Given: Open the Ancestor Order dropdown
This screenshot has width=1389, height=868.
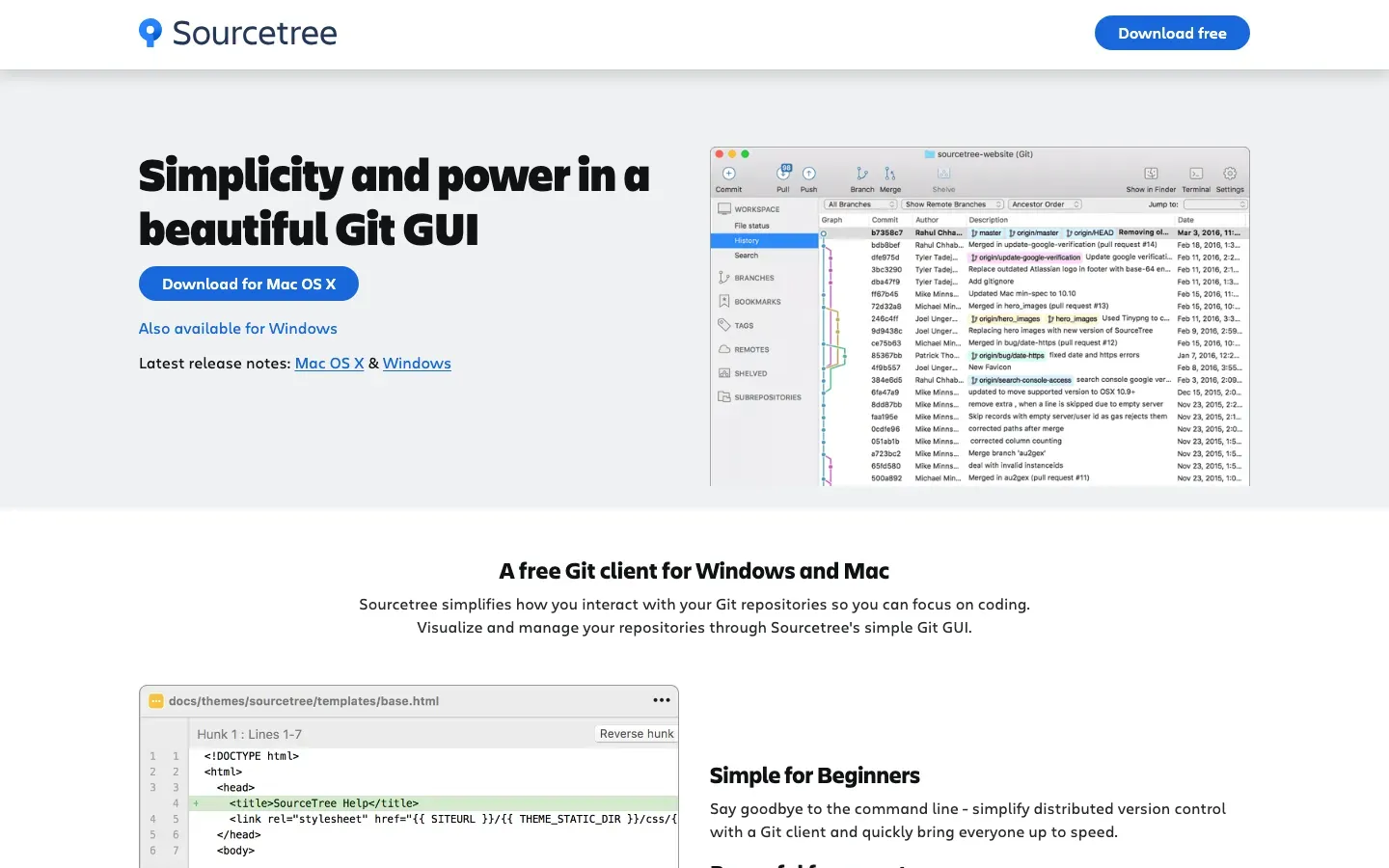Looking at the screenshot, I should point(1046,204).
